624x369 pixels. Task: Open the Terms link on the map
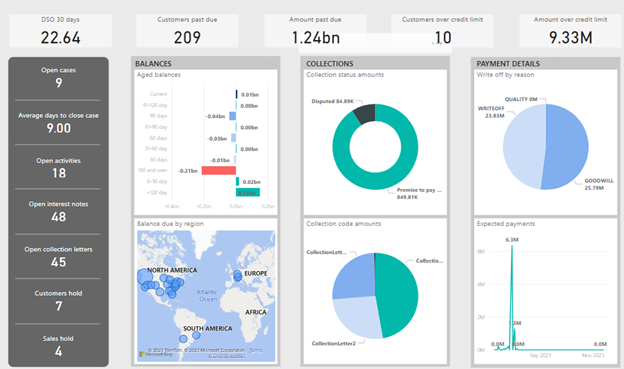(x=255, y=350)
